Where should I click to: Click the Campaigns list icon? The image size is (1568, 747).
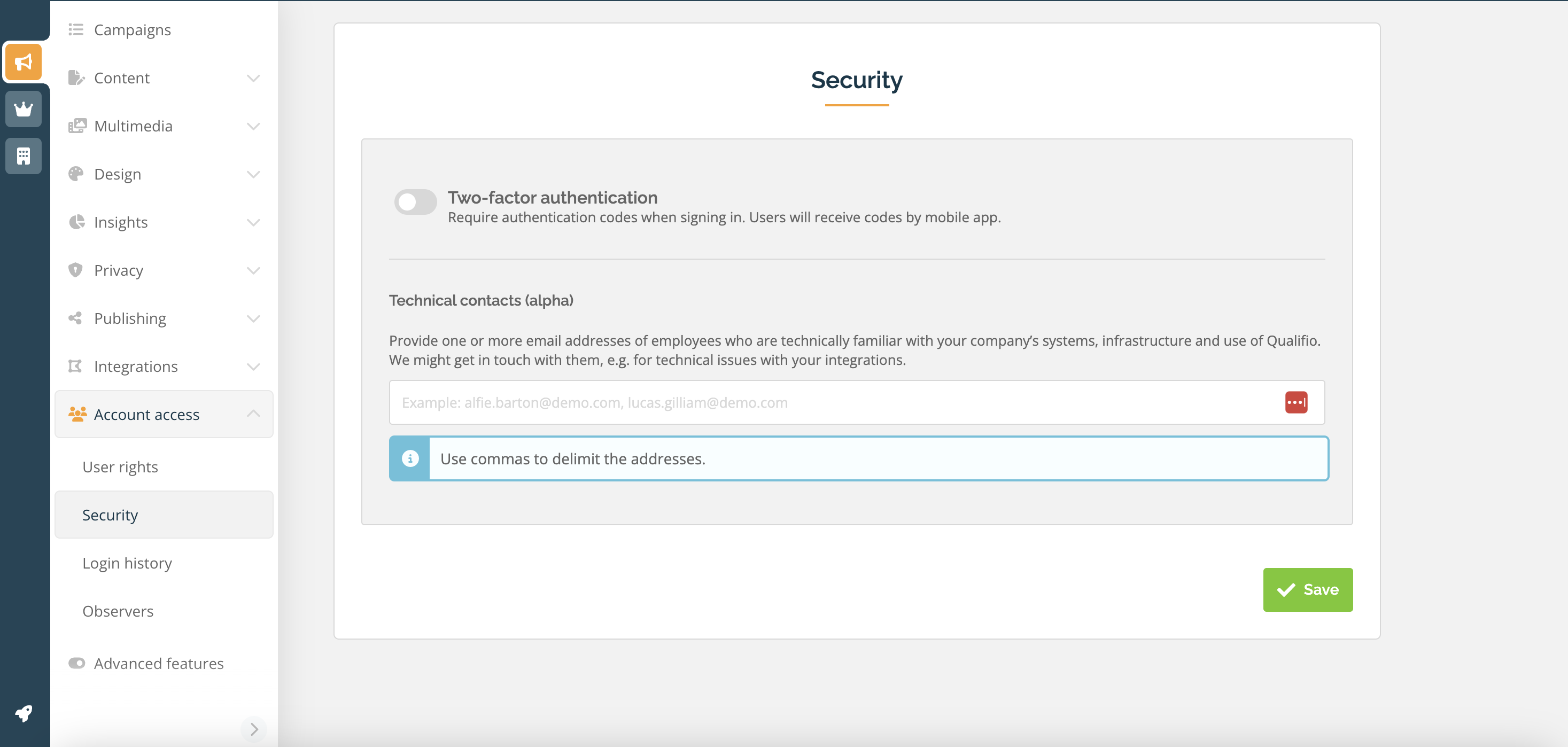(75, 30)
